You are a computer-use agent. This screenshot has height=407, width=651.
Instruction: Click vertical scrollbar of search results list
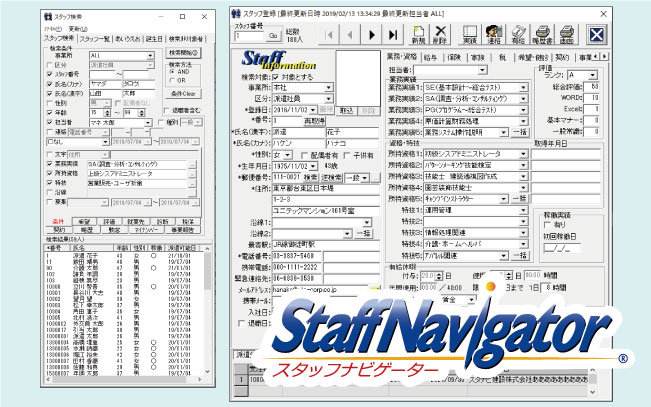[x=207, y=309]
